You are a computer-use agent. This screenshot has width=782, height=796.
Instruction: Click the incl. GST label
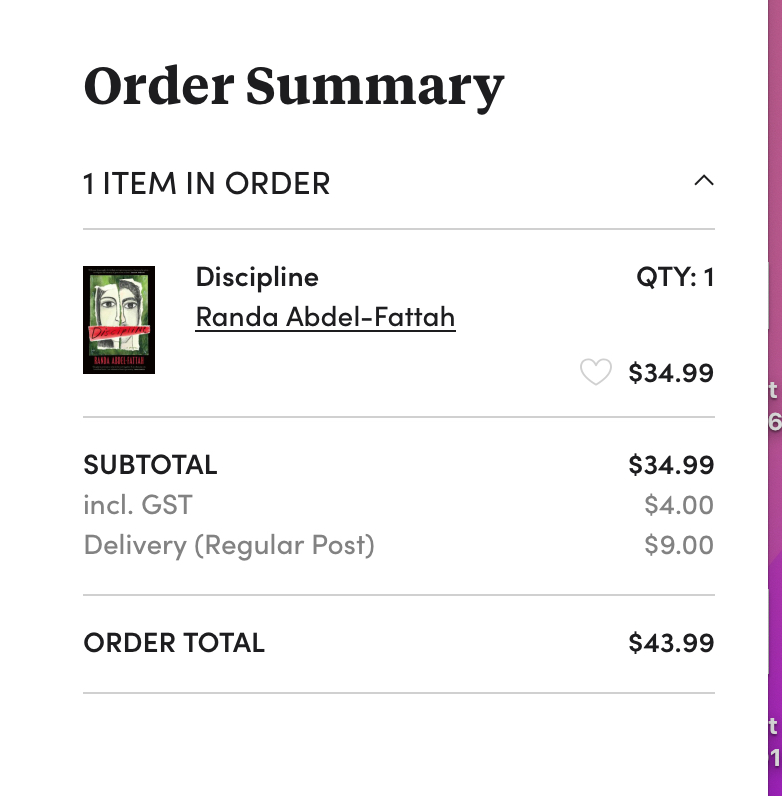pos(138,505)
